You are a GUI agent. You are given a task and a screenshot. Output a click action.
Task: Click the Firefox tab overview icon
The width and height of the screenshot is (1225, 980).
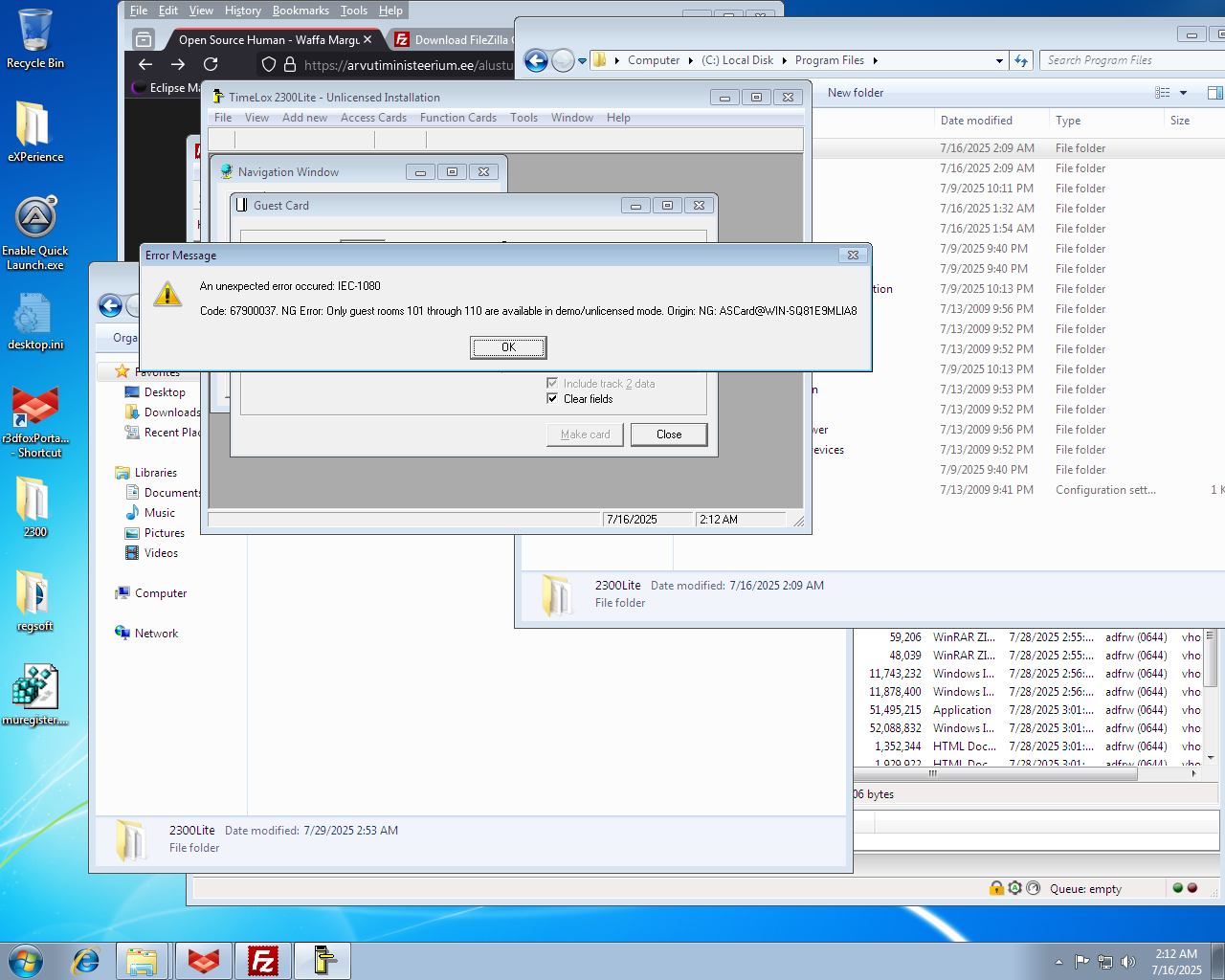(x=144, y=39)
